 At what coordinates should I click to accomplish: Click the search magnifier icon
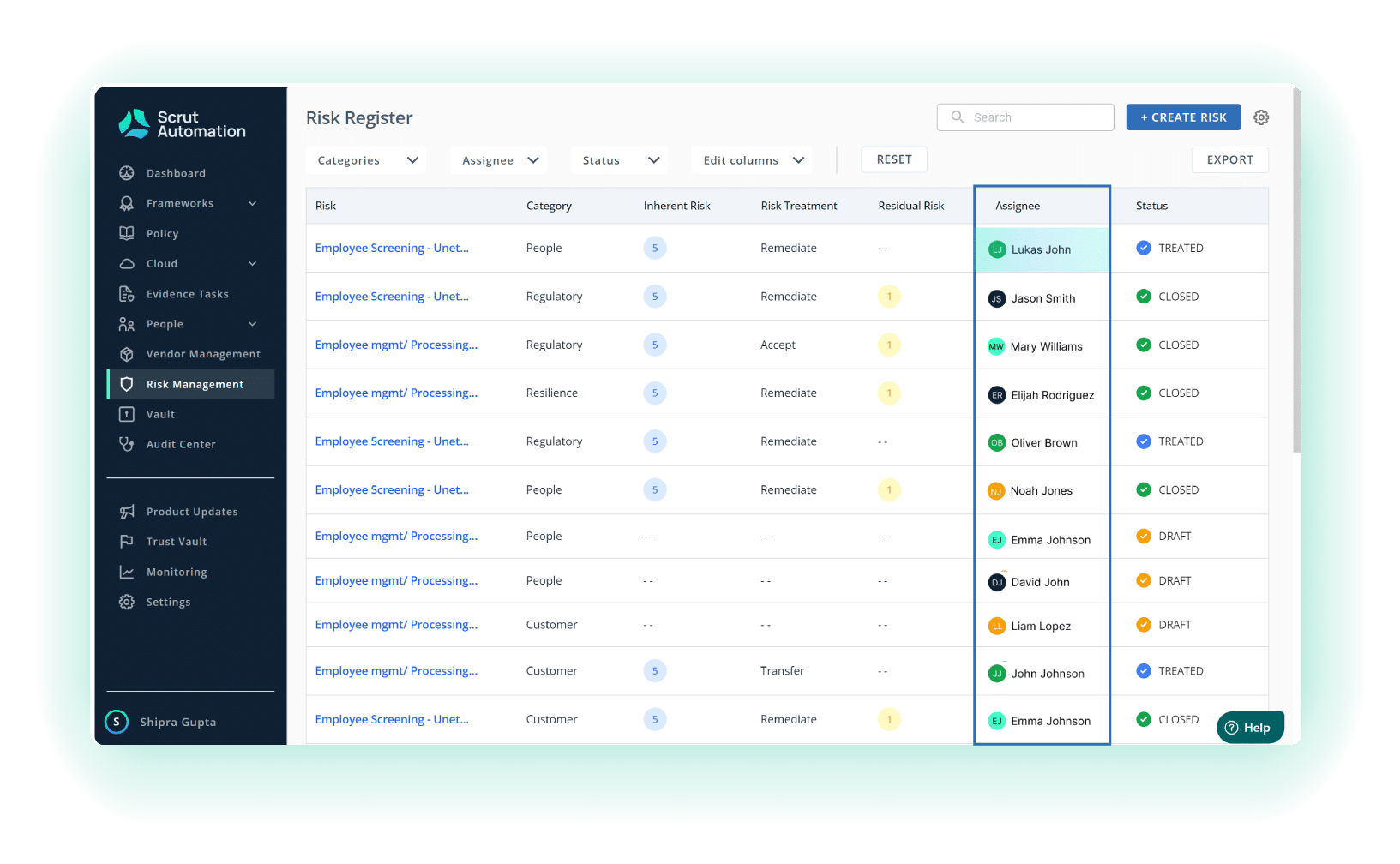click(x=958, y=117)
